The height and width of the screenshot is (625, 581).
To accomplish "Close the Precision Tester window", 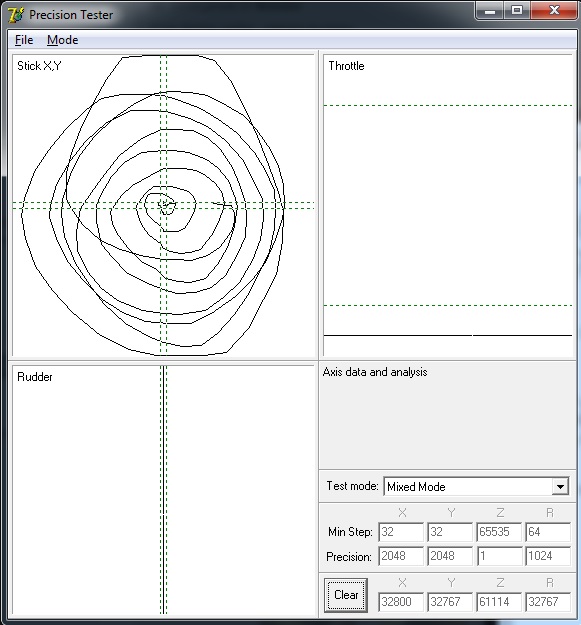I will tap(554, 10).
